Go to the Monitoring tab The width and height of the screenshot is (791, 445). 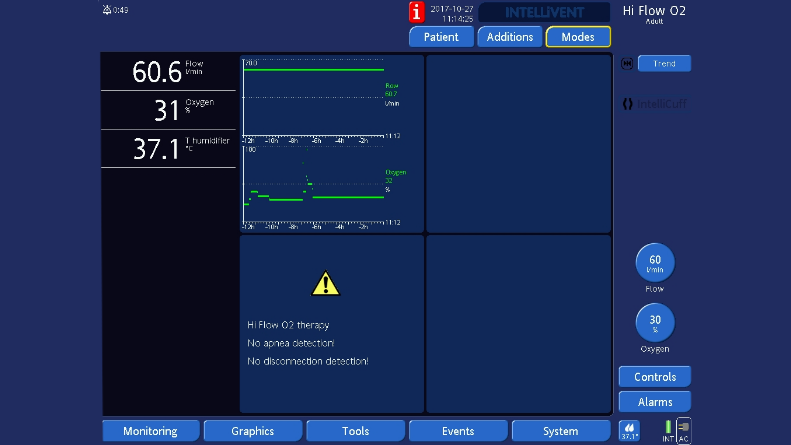click(150, 431)
